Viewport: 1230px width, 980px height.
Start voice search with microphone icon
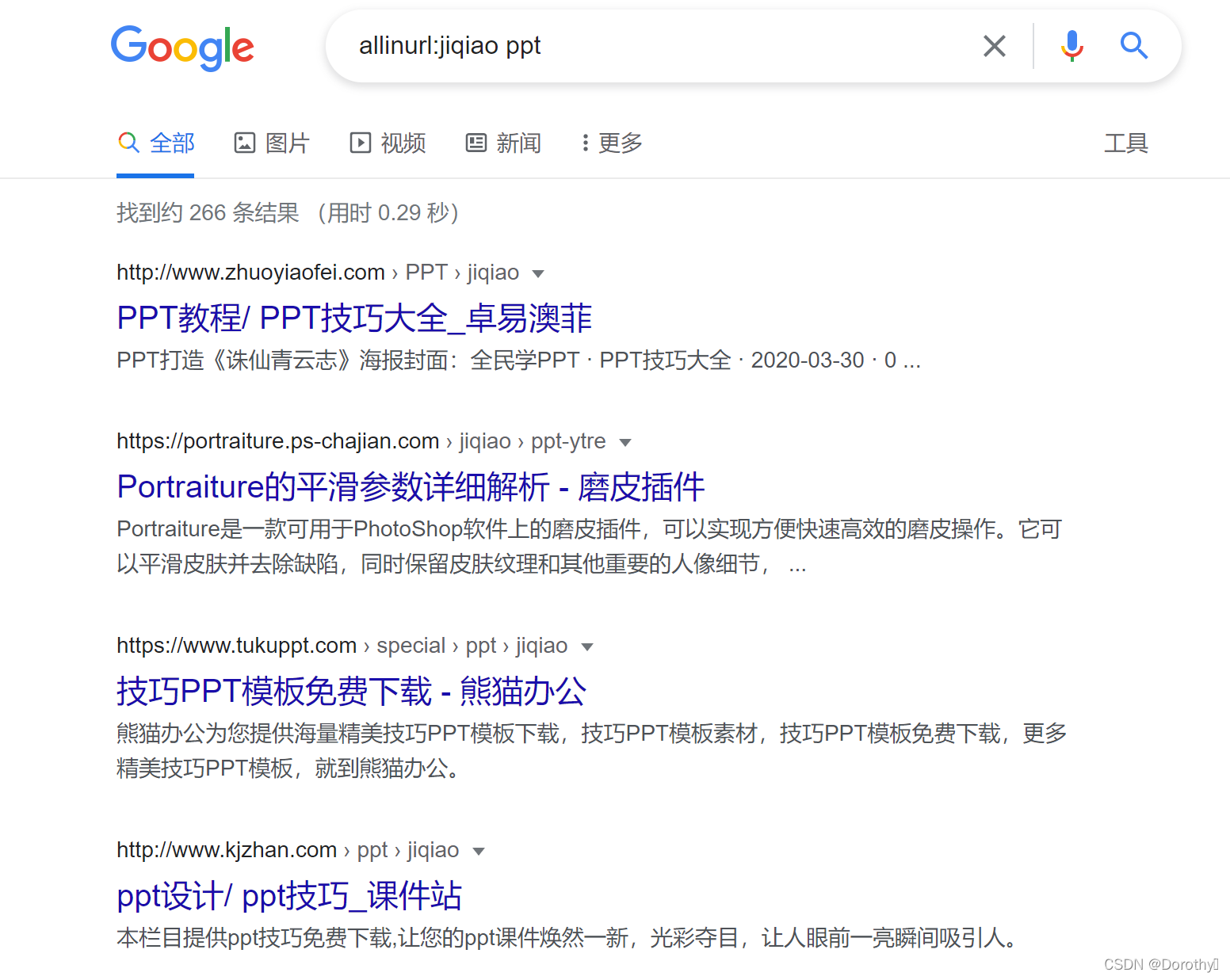(x=1071, y=46)
